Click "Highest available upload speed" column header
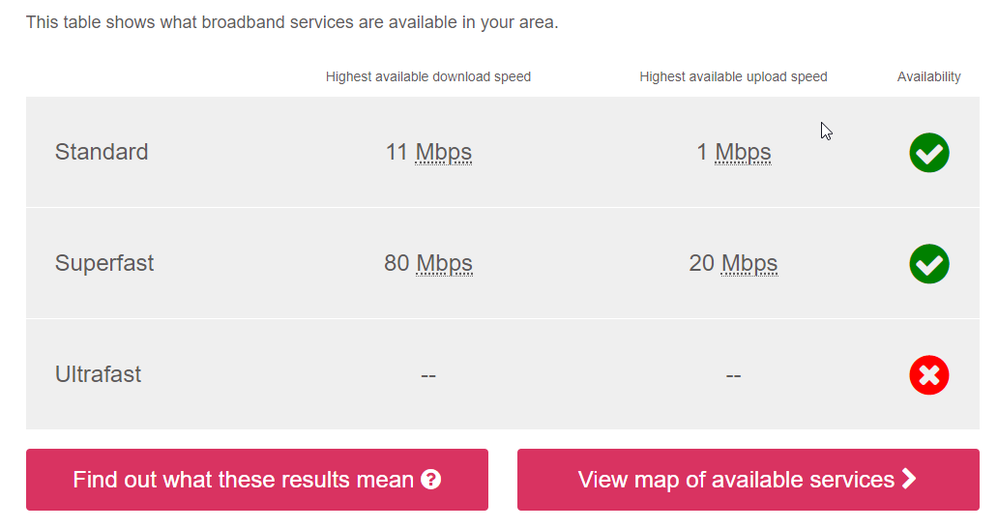 [733, 77]
